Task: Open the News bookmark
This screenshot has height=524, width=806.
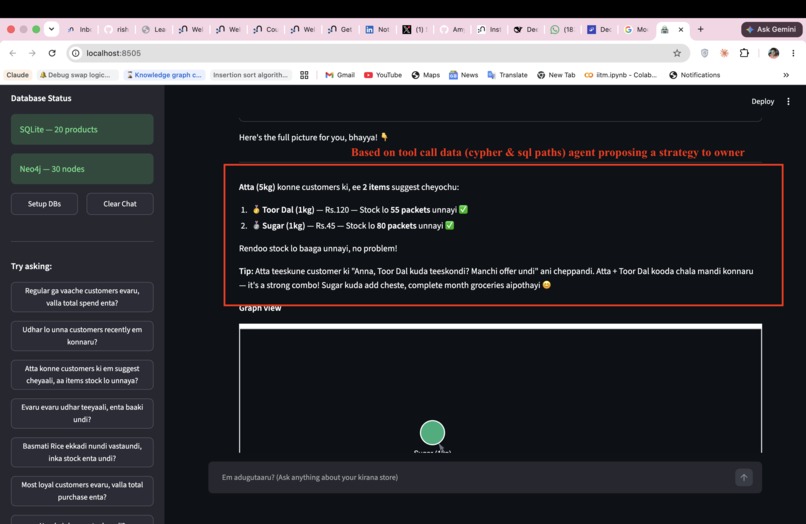Action: coord(464,75)
